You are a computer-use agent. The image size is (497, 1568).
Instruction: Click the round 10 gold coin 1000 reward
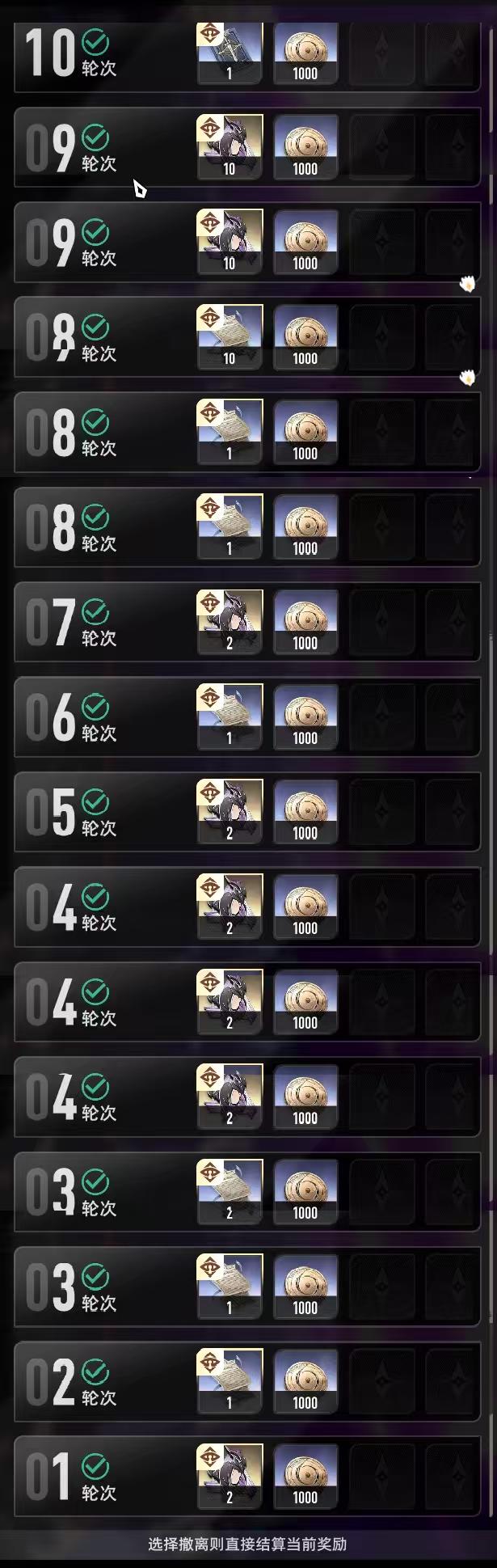click(305, 53)
